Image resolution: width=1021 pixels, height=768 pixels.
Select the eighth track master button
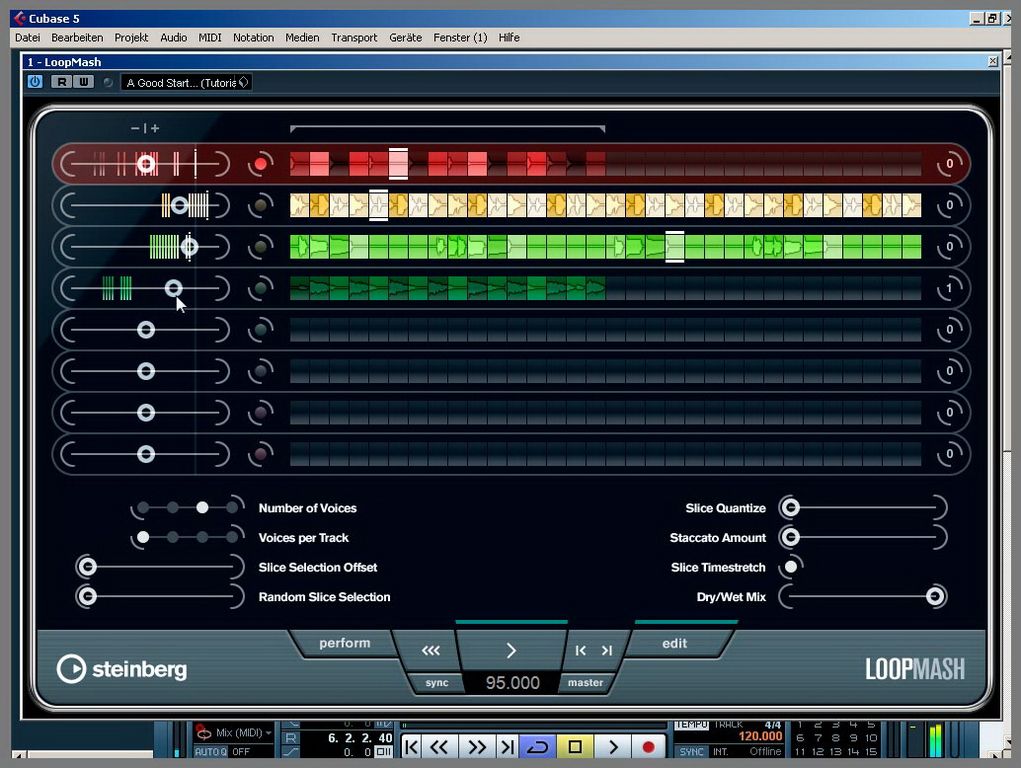[260, 454]
